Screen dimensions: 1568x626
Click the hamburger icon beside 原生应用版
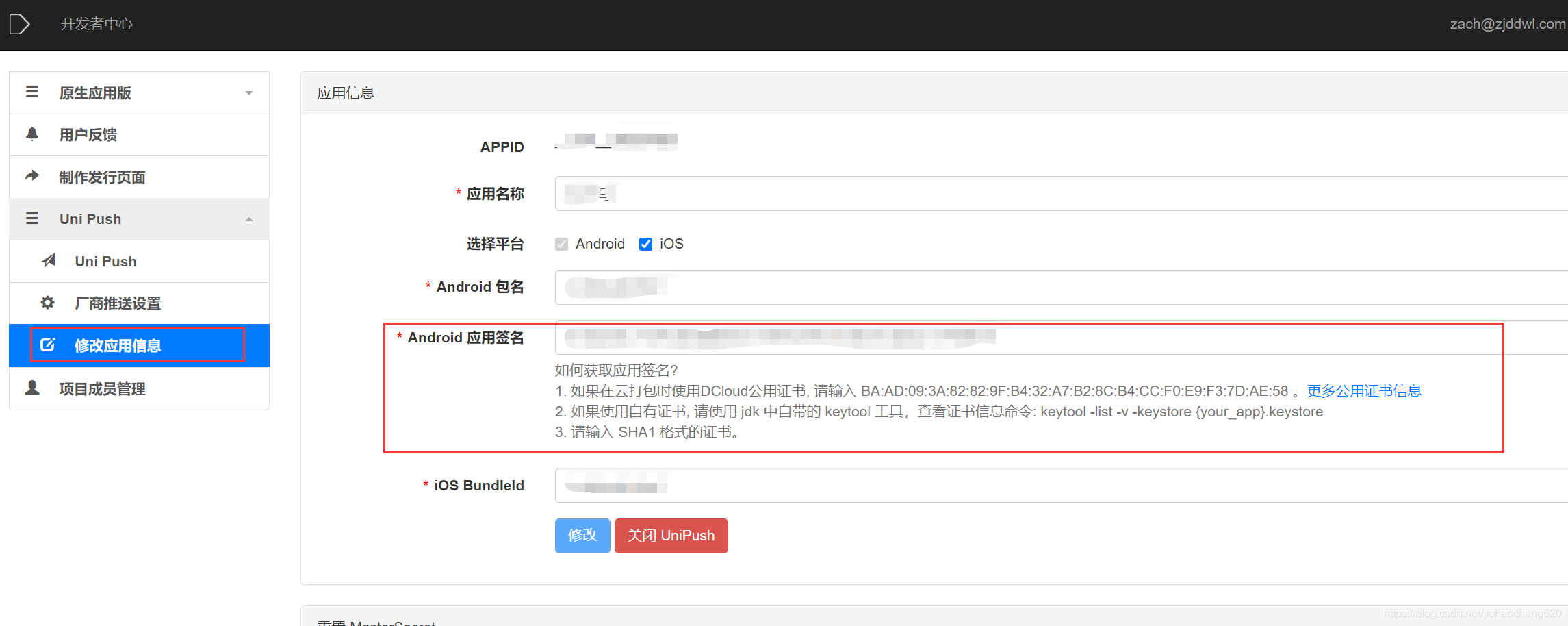click(x=32, y=92)
